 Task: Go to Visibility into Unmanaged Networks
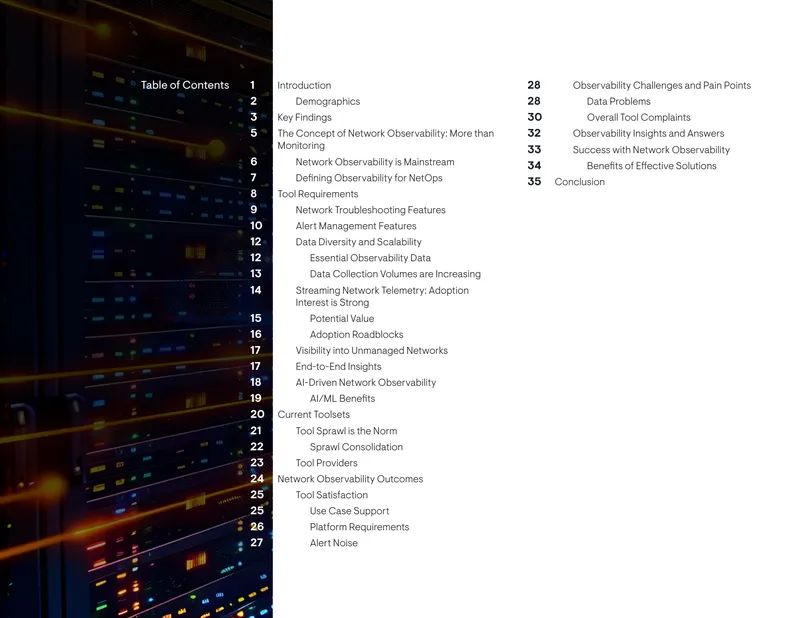pyautogui.click(x=371, y=351)
